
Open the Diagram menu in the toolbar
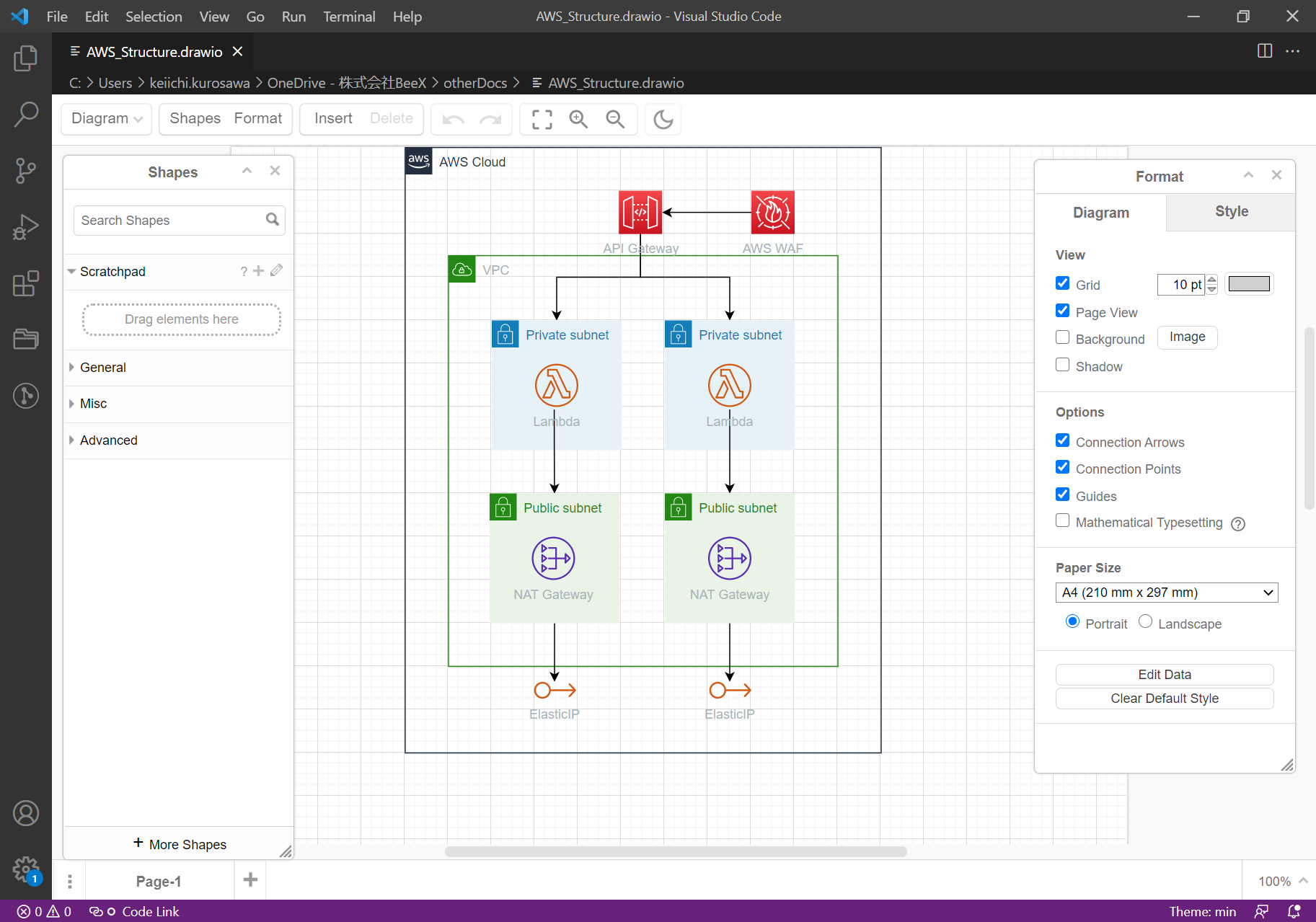(105, 119)
